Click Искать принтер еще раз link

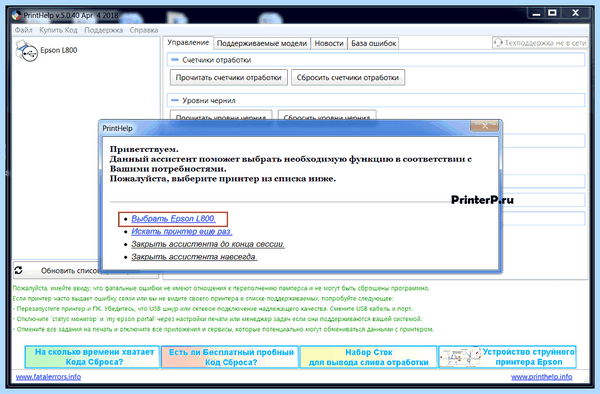[182, 231]
